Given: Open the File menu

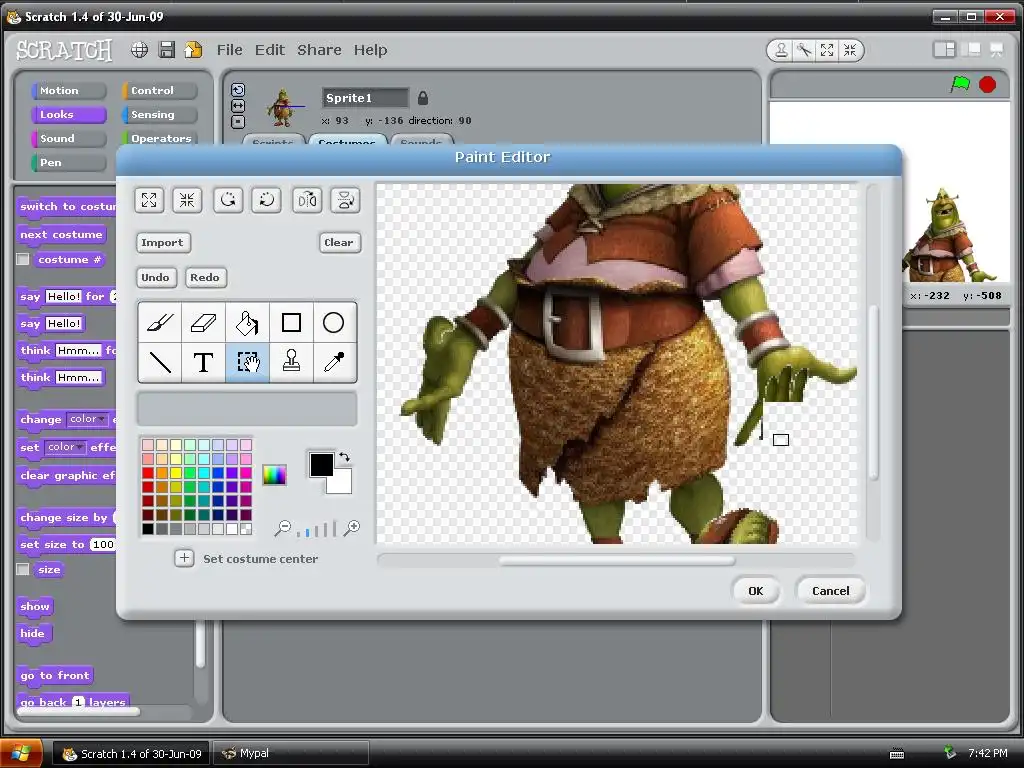Looking at the screenshot, I should pyautogui.click(x=229, y=50).
